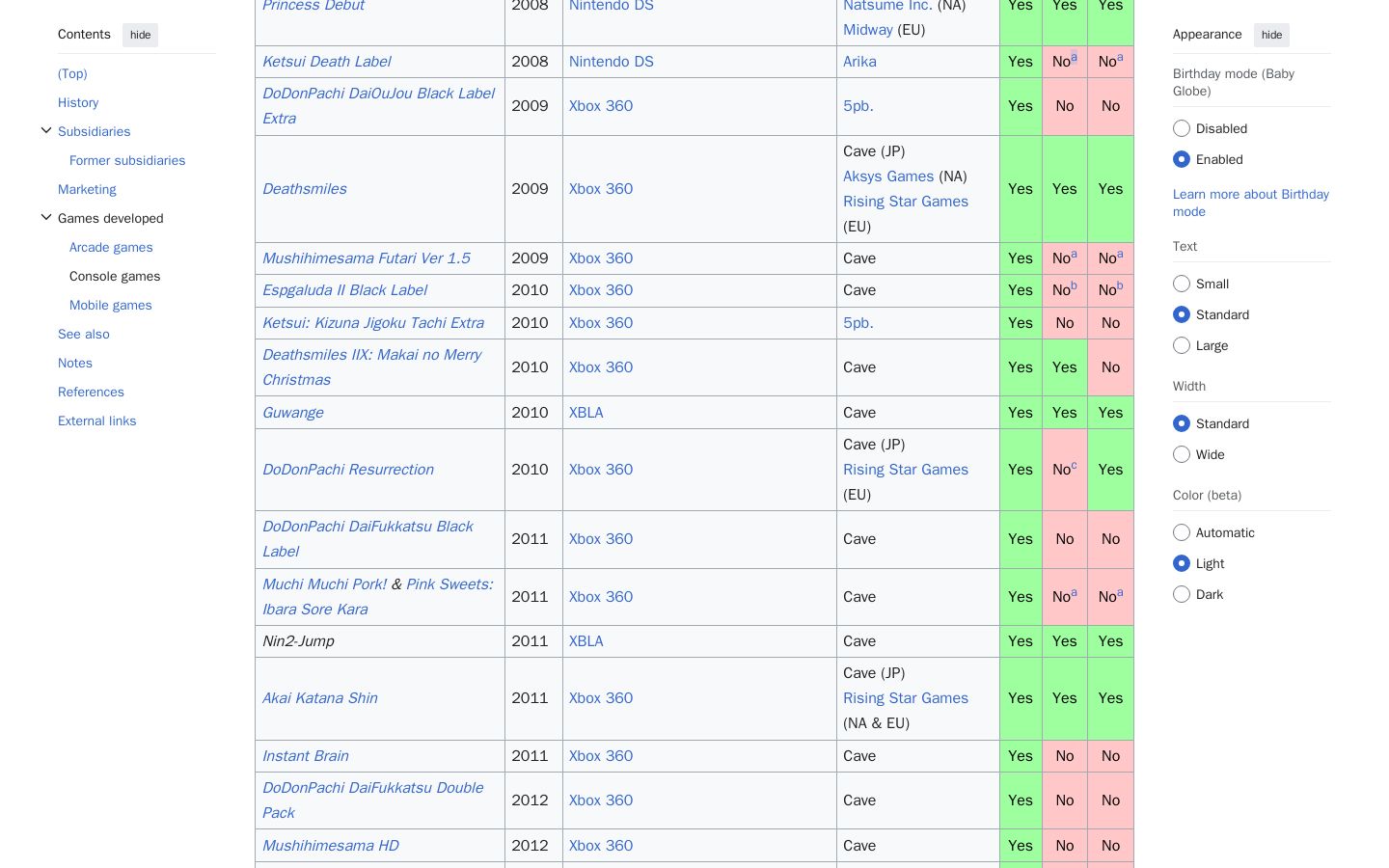Viewport: 1389px width, 868px height.
Task: Open footnote c in DoDonPachi Resurrection row
Action: coord(1074,466)
